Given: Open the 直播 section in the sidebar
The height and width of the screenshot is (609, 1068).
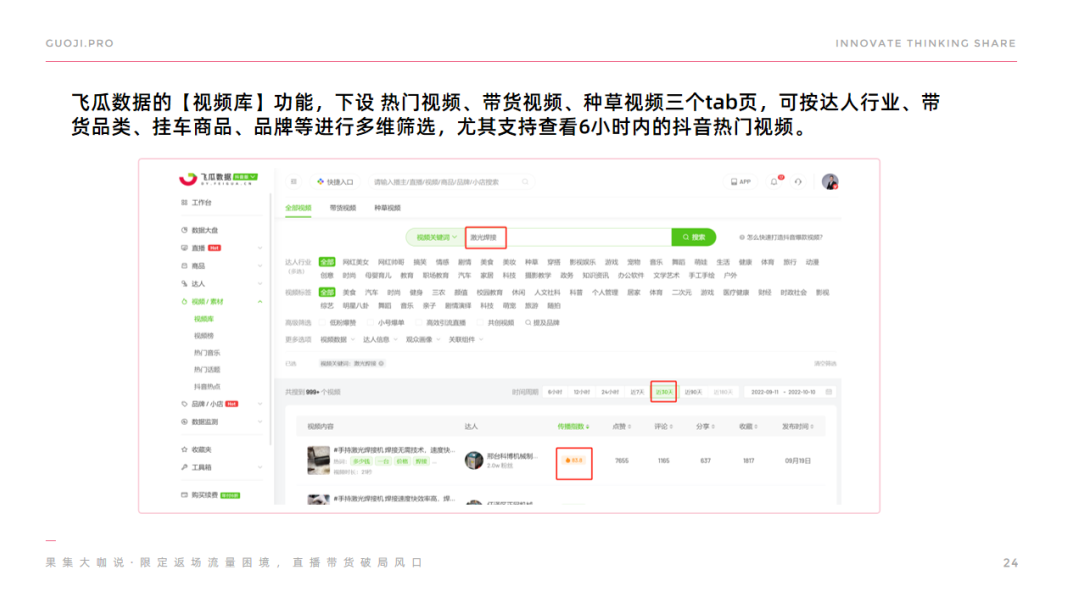Looking at the screenshot, I should tap(183, 248).
